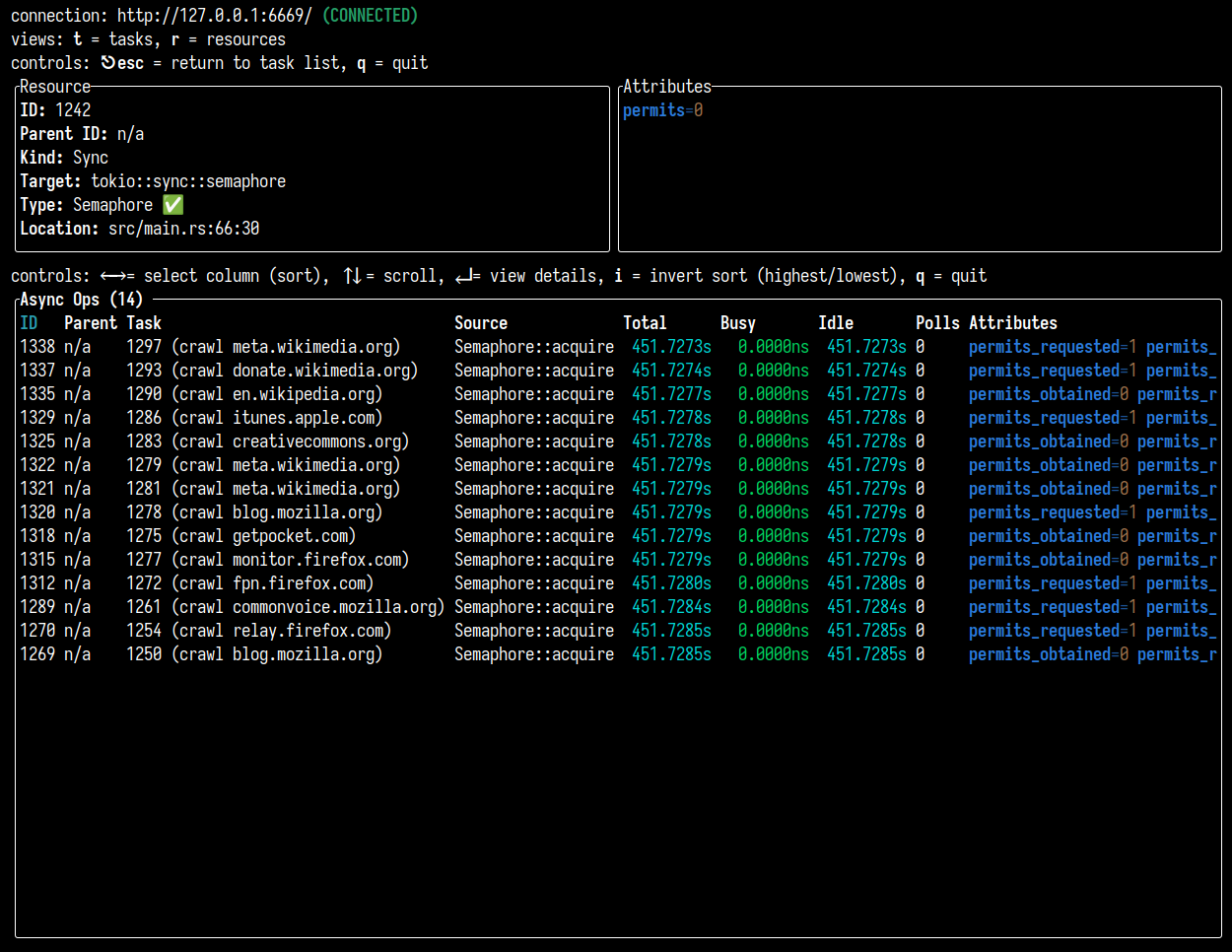Select async op row with ID 1325
This screenshot has width=1232, height=952.
click(x=618, y=442)
